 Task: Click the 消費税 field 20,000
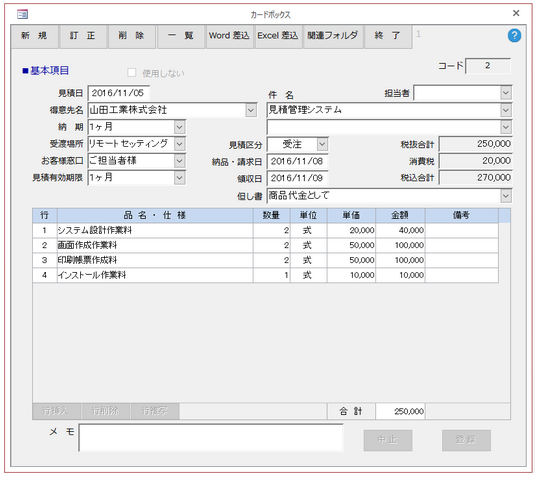[x=475, y=161]
